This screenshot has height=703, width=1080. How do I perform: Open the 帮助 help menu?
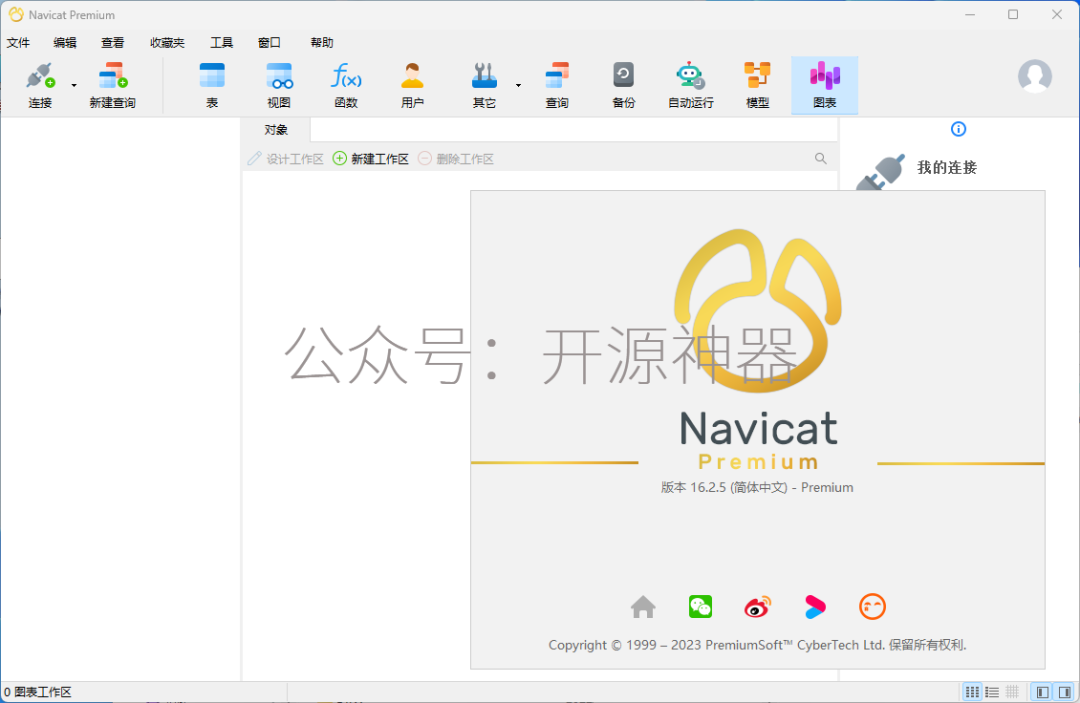tap(322, 43)
